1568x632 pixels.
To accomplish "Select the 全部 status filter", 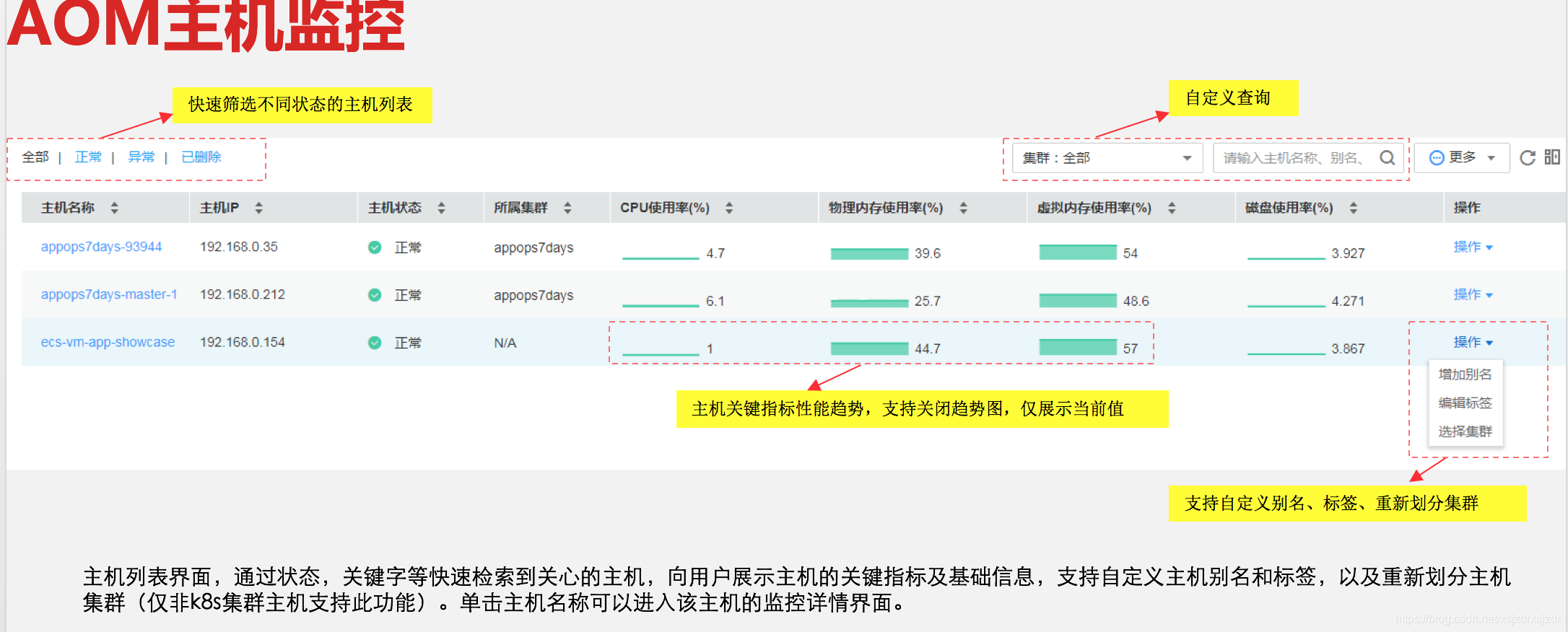I will 35,157.
